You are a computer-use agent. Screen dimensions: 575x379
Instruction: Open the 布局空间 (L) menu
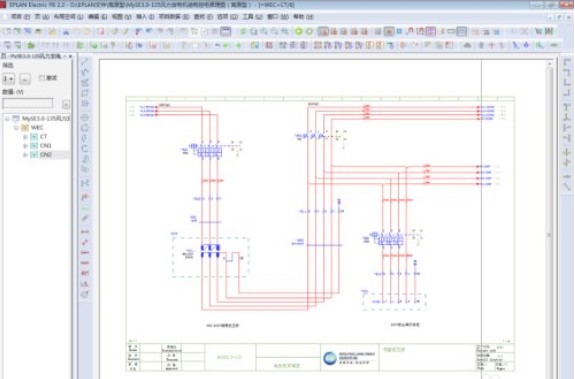pyautogui.click(x=68, y=17)
